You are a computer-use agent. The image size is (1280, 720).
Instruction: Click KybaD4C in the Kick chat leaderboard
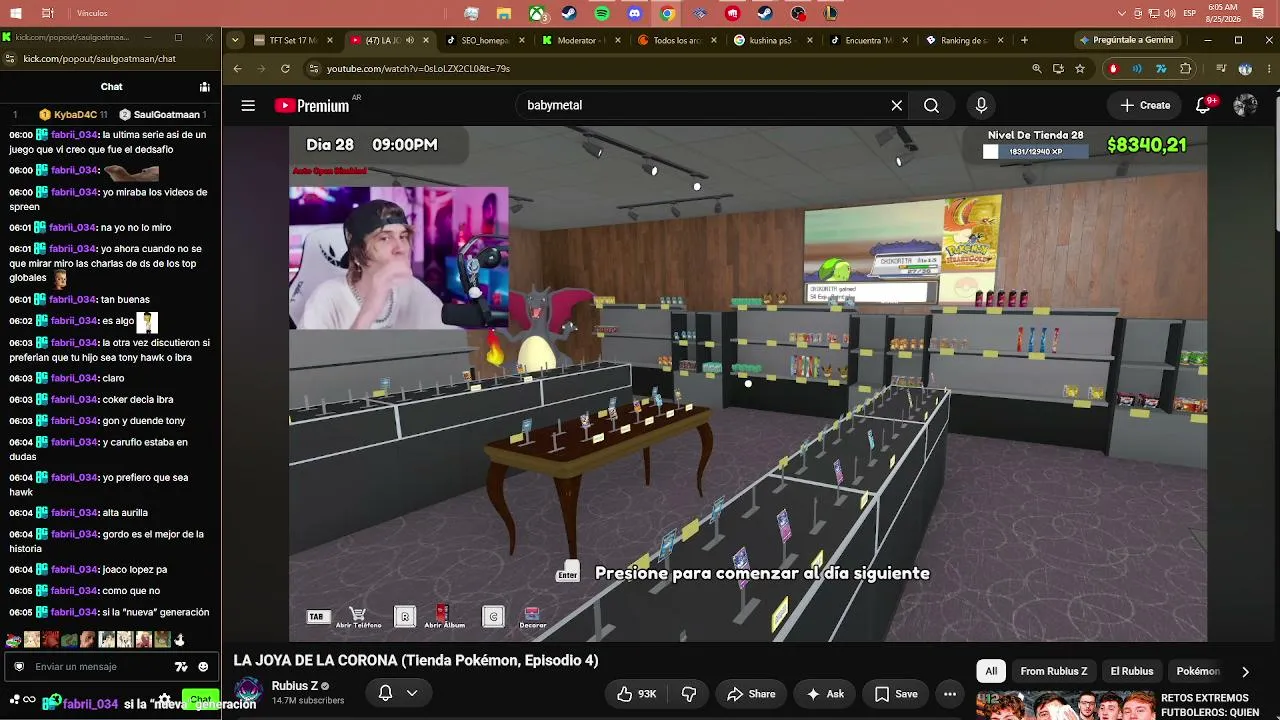tap(74, 115)
